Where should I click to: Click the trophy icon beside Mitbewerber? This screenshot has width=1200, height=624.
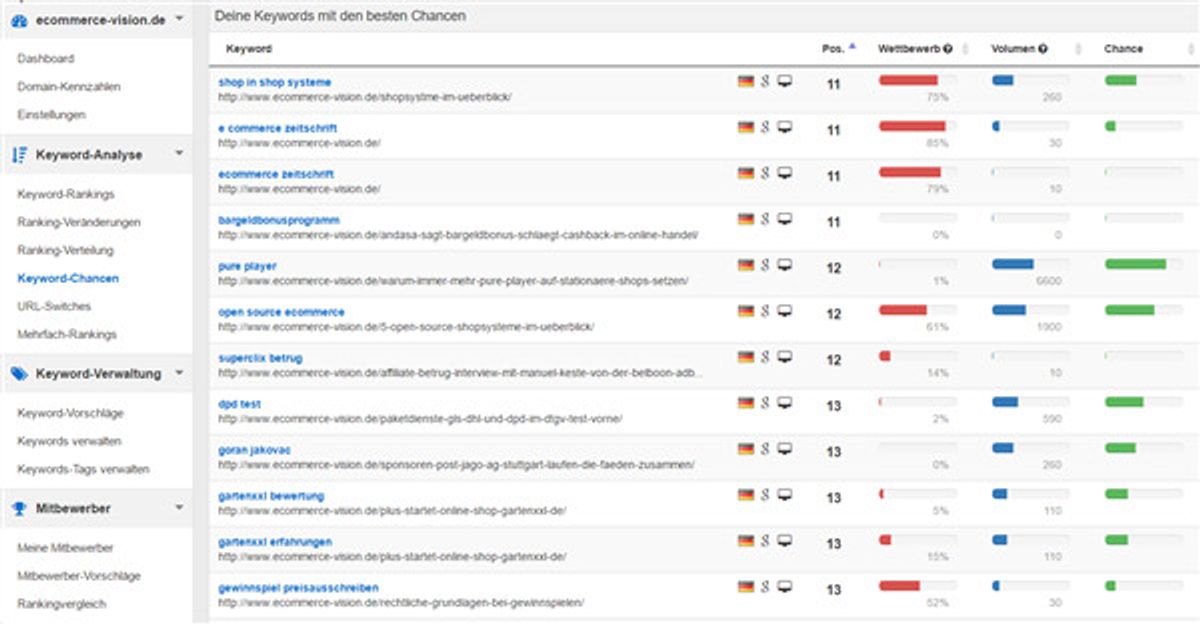(x=20, y=508)
